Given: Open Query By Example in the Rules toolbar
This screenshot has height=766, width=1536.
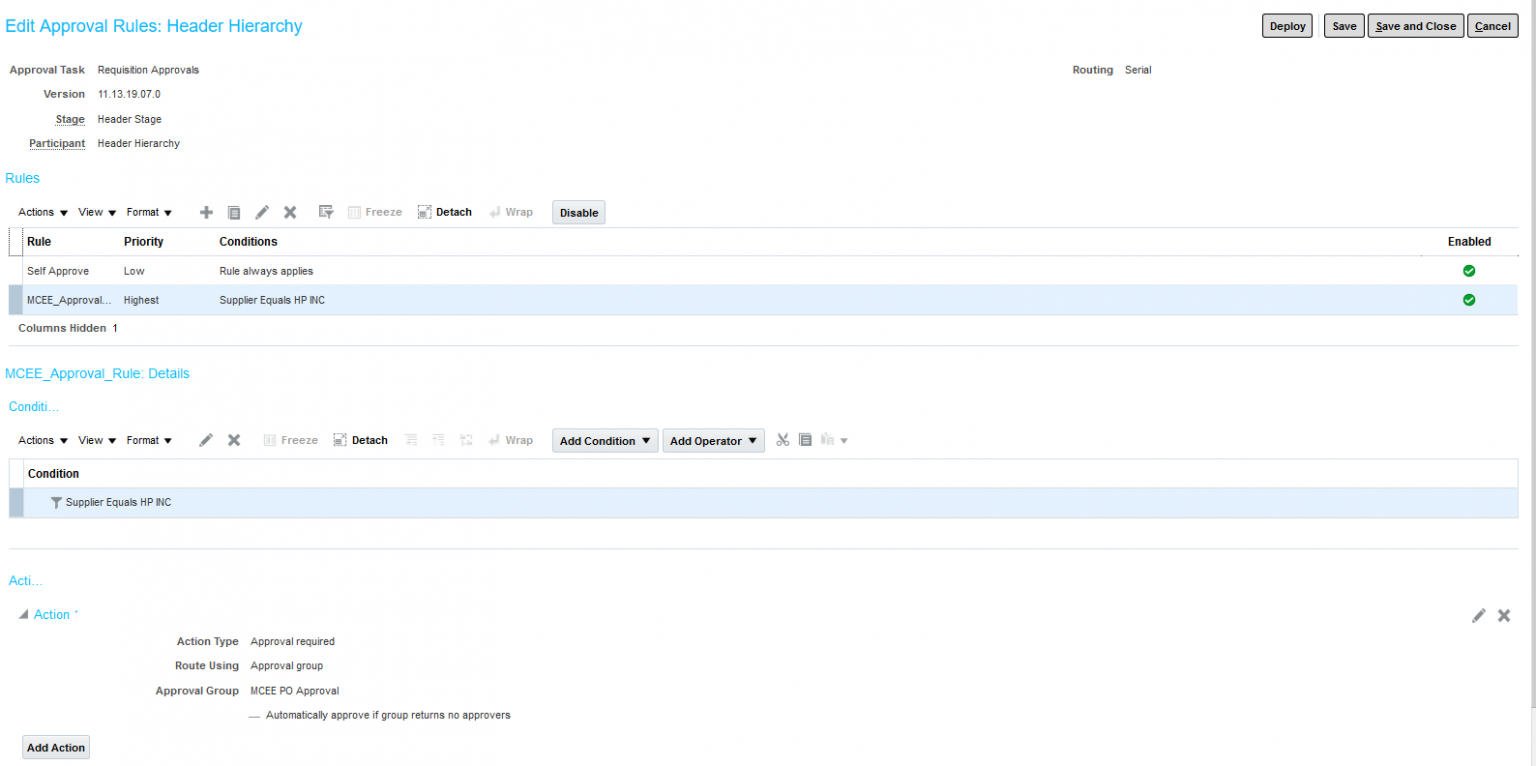Looking at the screenshot, I should coord(325,212).
